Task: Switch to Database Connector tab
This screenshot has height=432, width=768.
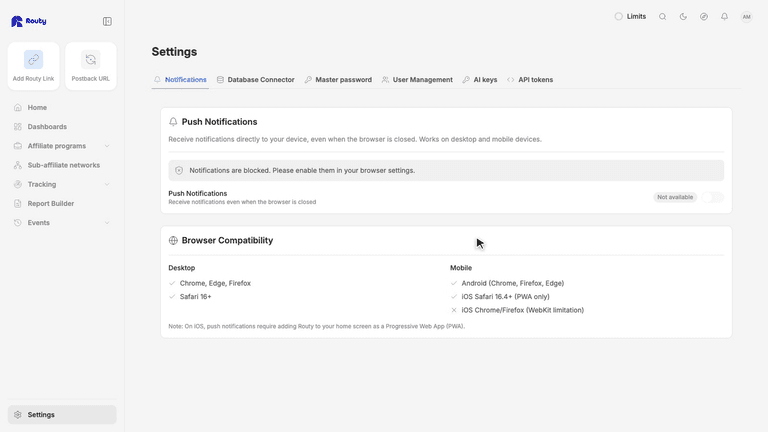Action: (x=256, y=79)
